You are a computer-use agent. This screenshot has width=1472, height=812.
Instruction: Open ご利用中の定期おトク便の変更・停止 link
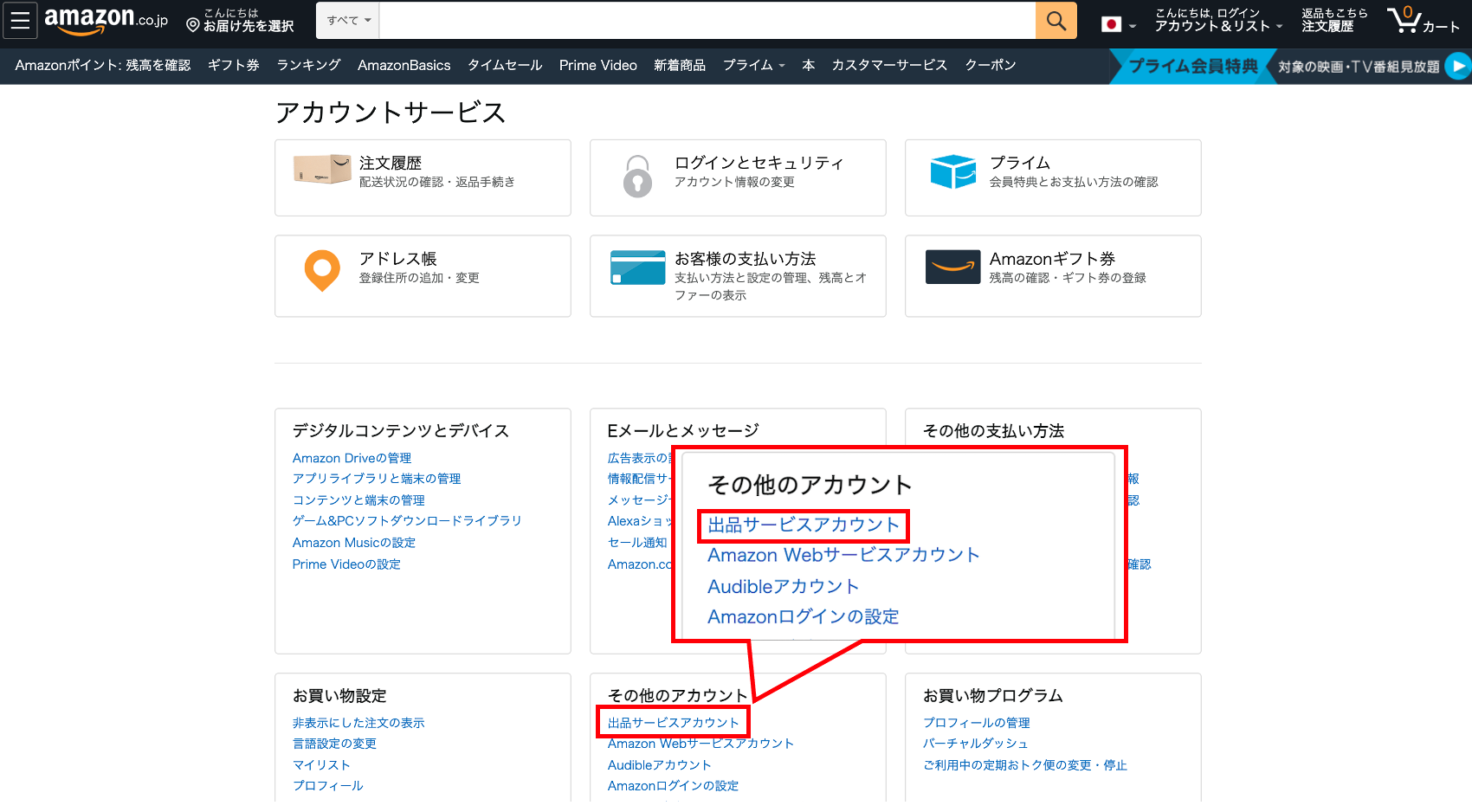(x=1025, y=765)
